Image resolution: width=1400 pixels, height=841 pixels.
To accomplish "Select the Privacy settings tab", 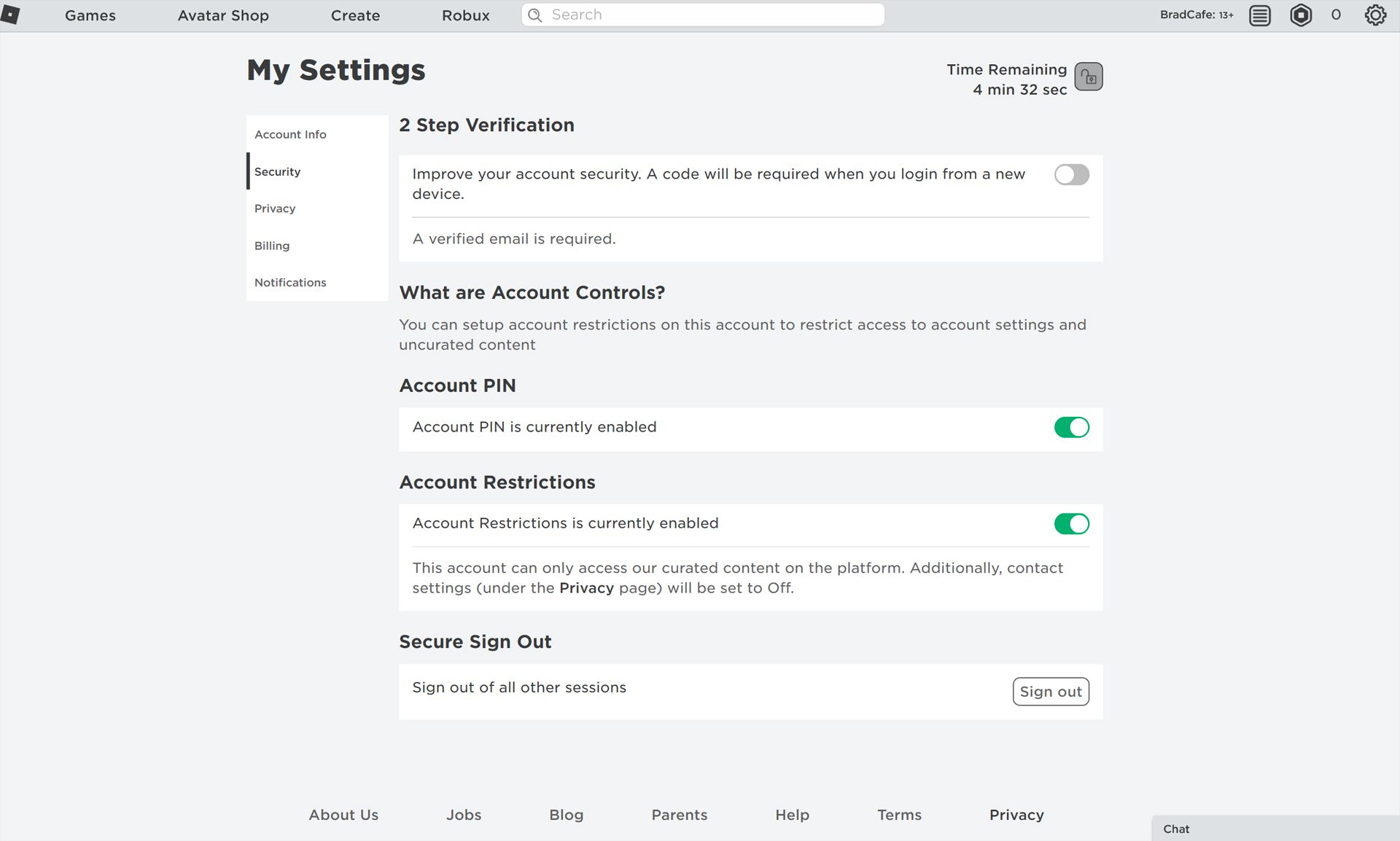I will (x=275, y=208).
